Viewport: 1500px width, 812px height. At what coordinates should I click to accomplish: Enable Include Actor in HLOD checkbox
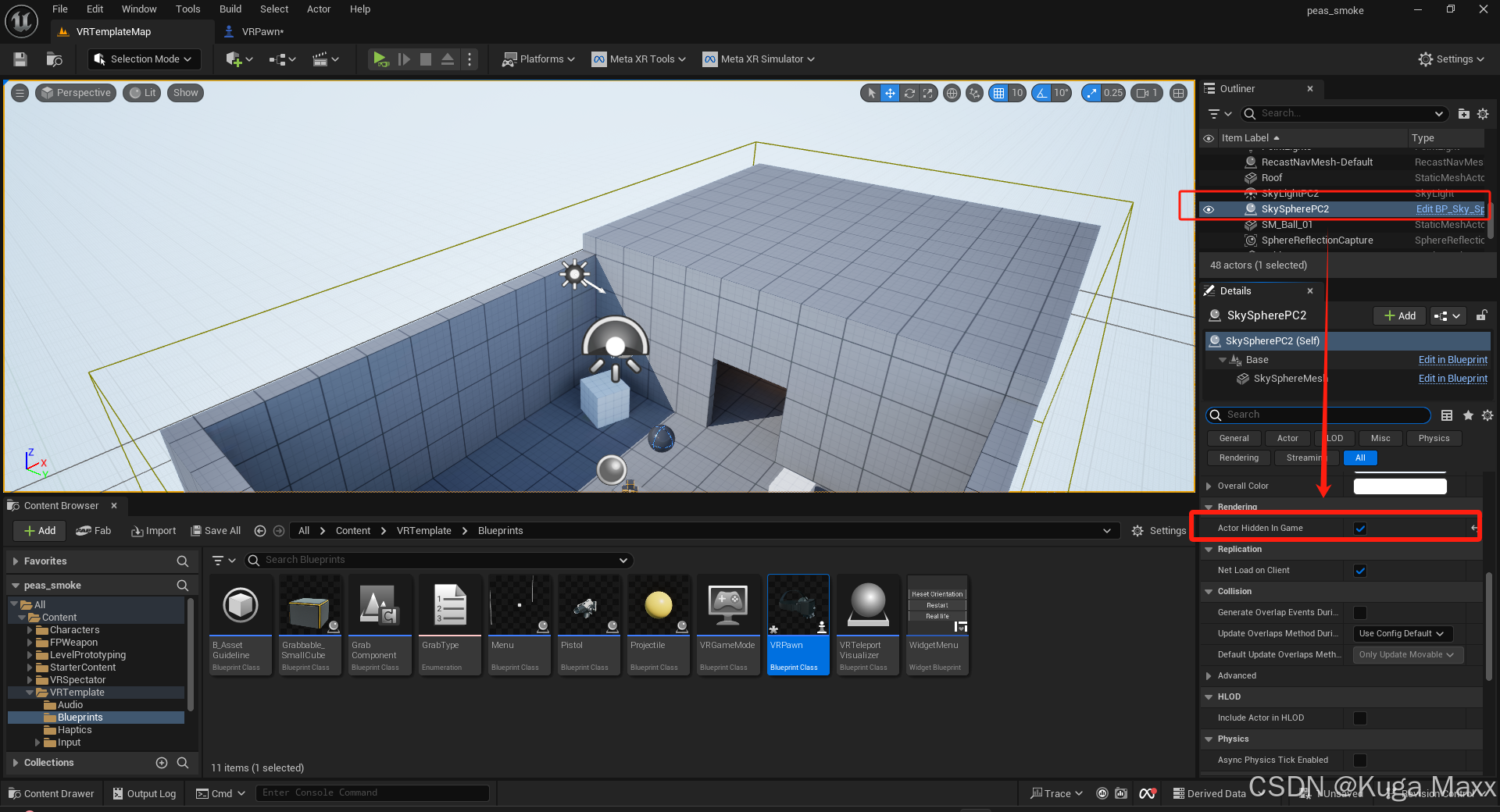click(1360, 718)
